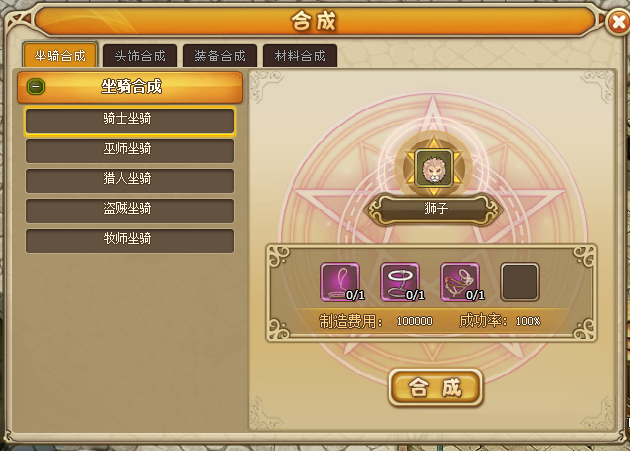630x451 pixels.
Task: Click the green minus collapse icon
Action: coord(36,87)
